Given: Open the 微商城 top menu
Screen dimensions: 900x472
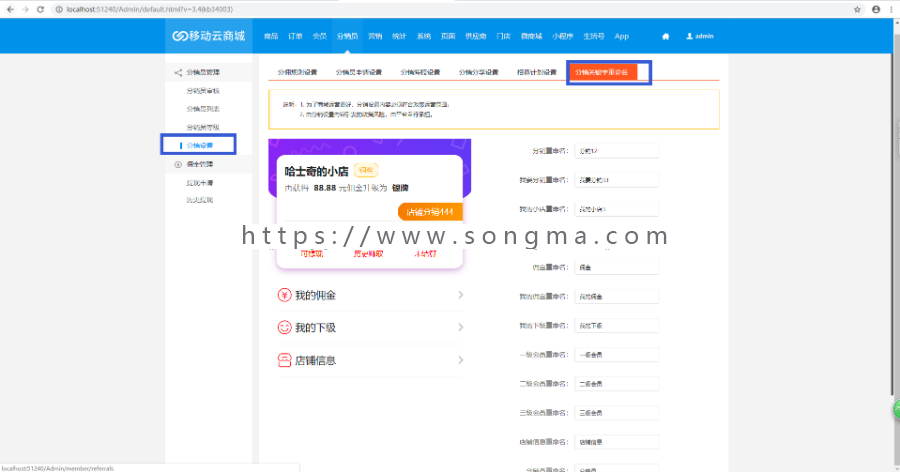Looking at the screenshot, I should pos(532,36).
